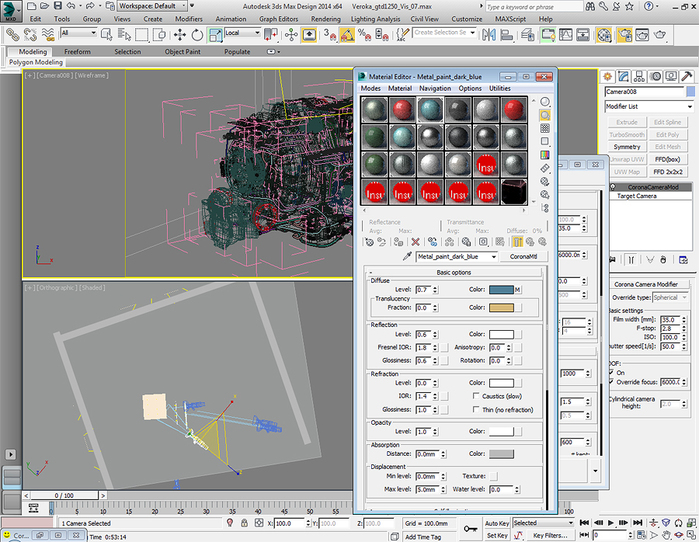This screenshot has width=699, height=542.
Task: Collapse the Basic options rollout
Action: pos(454,272)
